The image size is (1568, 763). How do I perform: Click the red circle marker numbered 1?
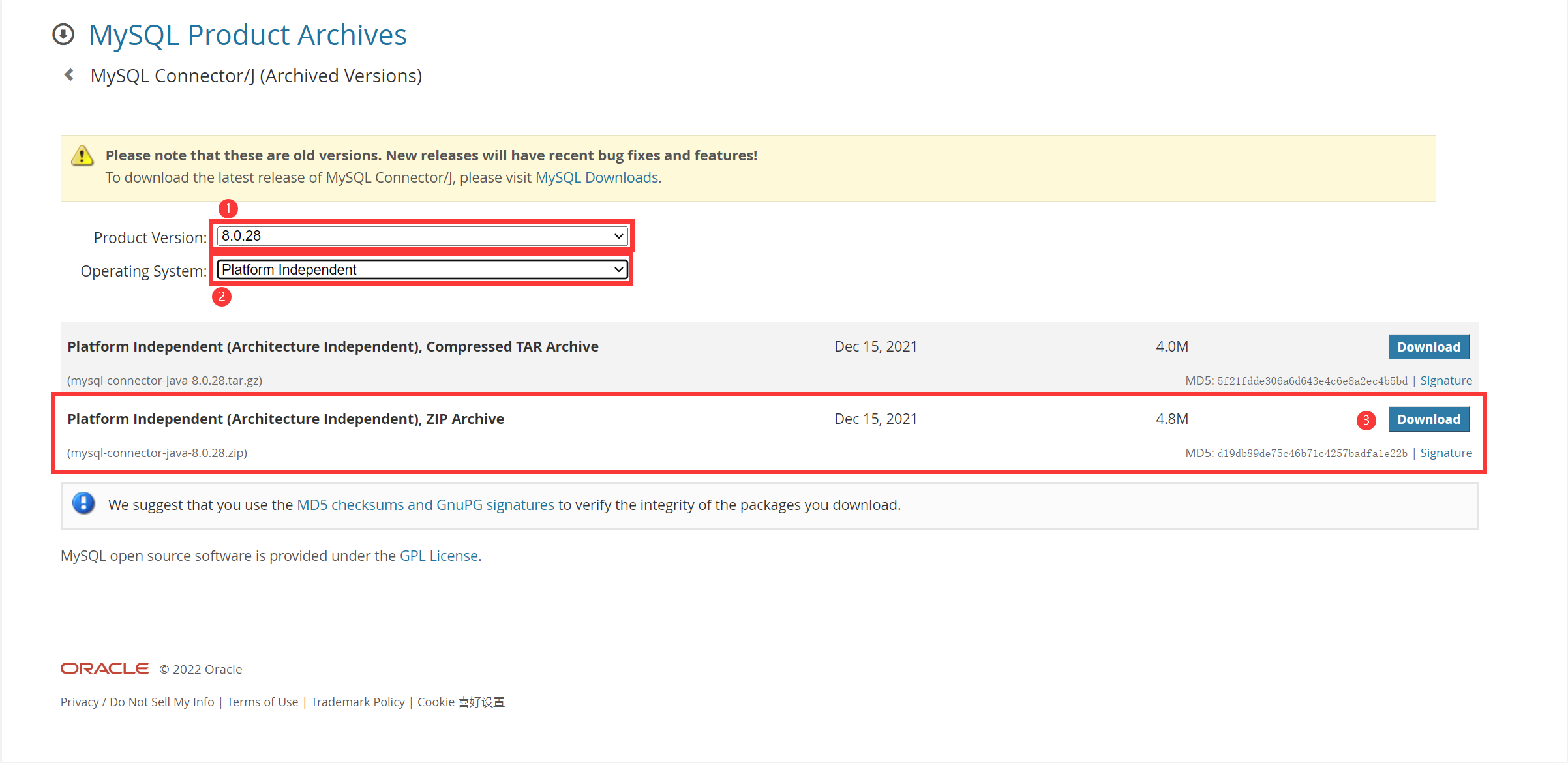(228, 209)
